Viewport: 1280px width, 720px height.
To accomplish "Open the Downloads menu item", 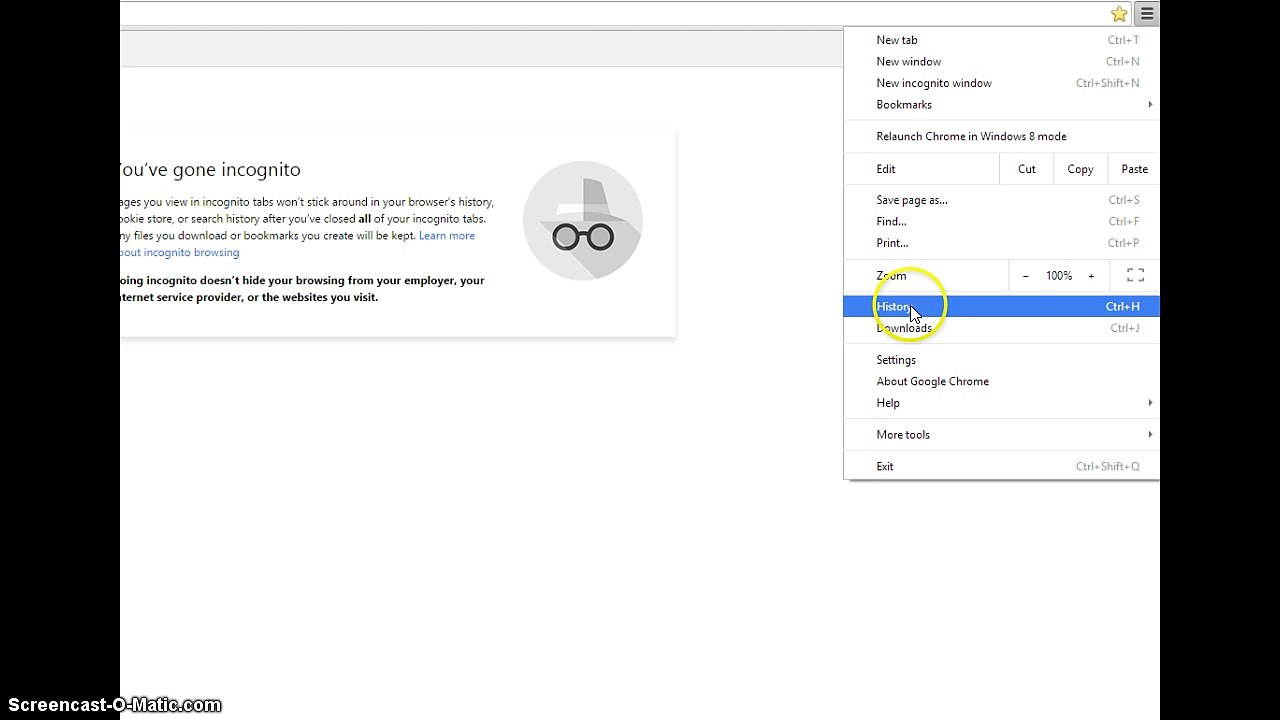I will (1001, 328).
